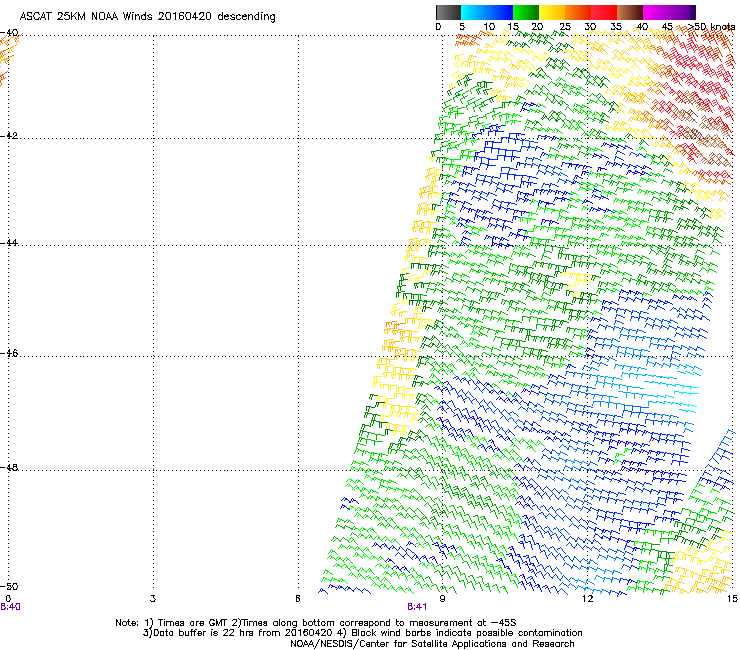Choose the red 30-35 knots legend color
The width and height of the screenshot is (740, 650).
pos(604,12)
